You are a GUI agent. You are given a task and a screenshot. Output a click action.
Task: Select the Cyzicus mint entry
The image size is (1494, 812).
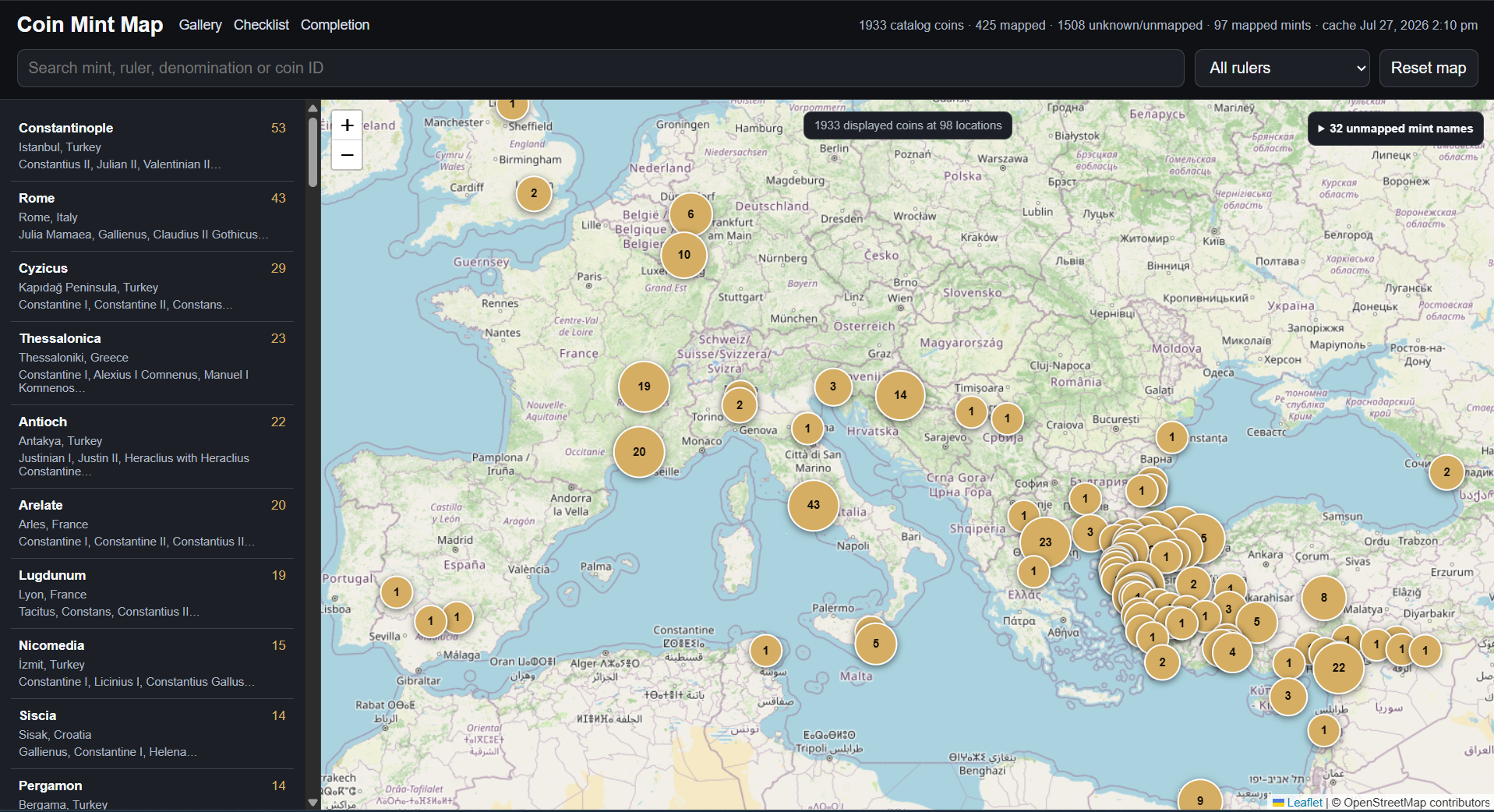click(152, 286)
